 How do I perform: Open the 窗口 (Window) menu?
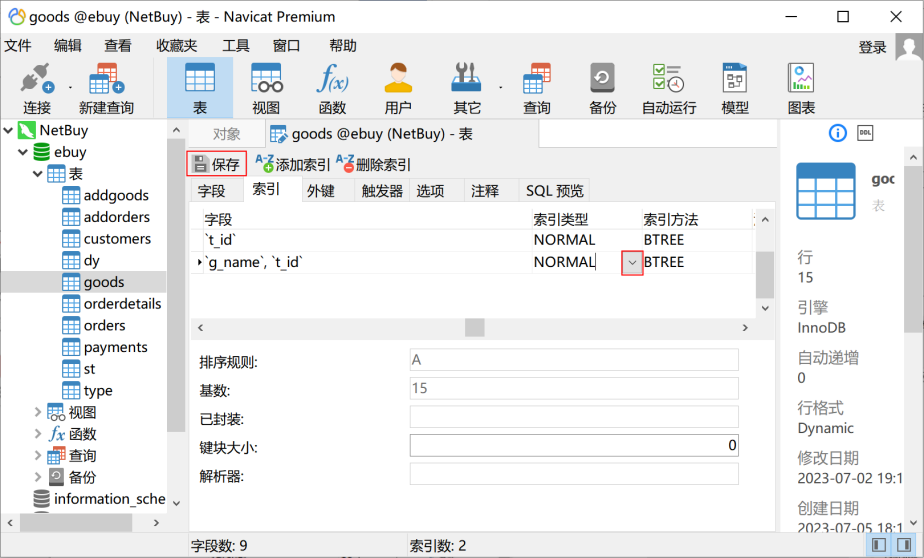pos(286,46)
